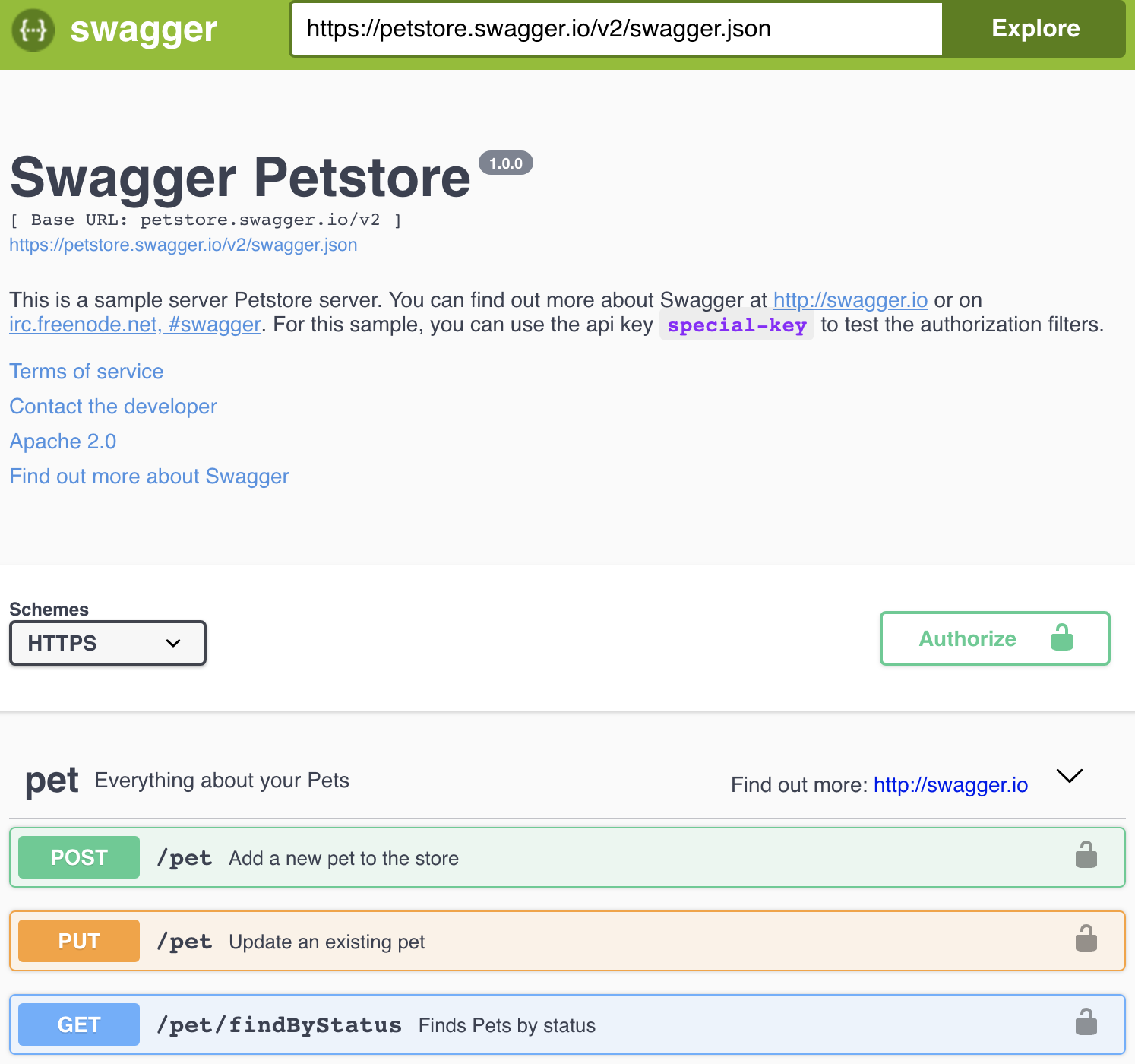Image resolution: width=1135 pixels, height=1064 pixels.
Task: Open the Terms of service link
Action: tap(87, 372)
